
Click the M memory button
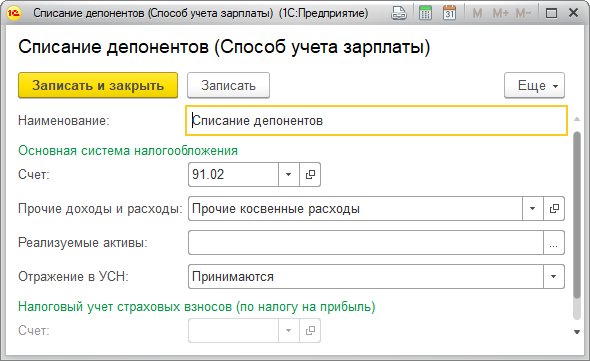[x=477, y=14]
